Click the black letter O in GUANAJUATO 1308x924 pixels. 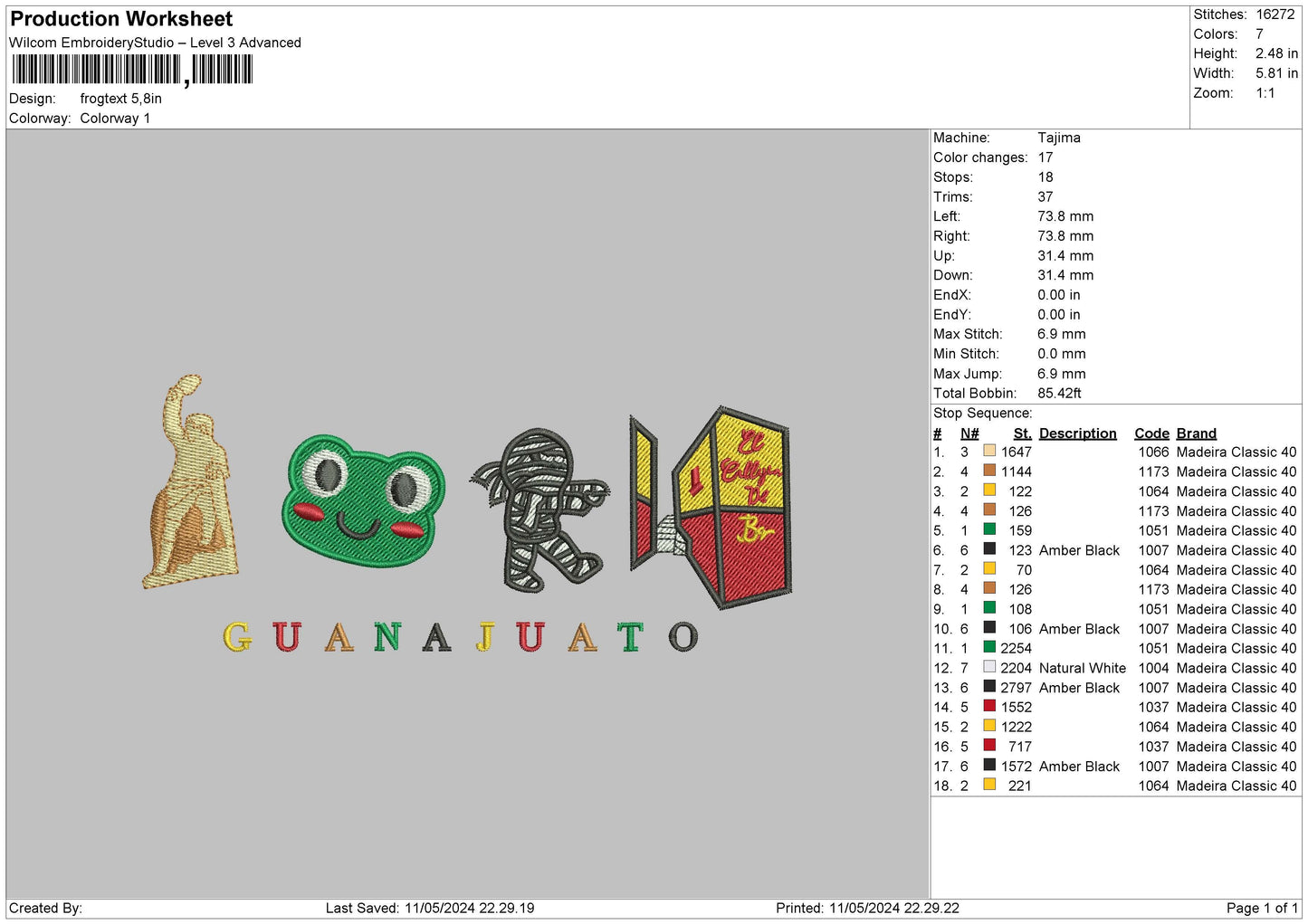(x=683, y=637)
